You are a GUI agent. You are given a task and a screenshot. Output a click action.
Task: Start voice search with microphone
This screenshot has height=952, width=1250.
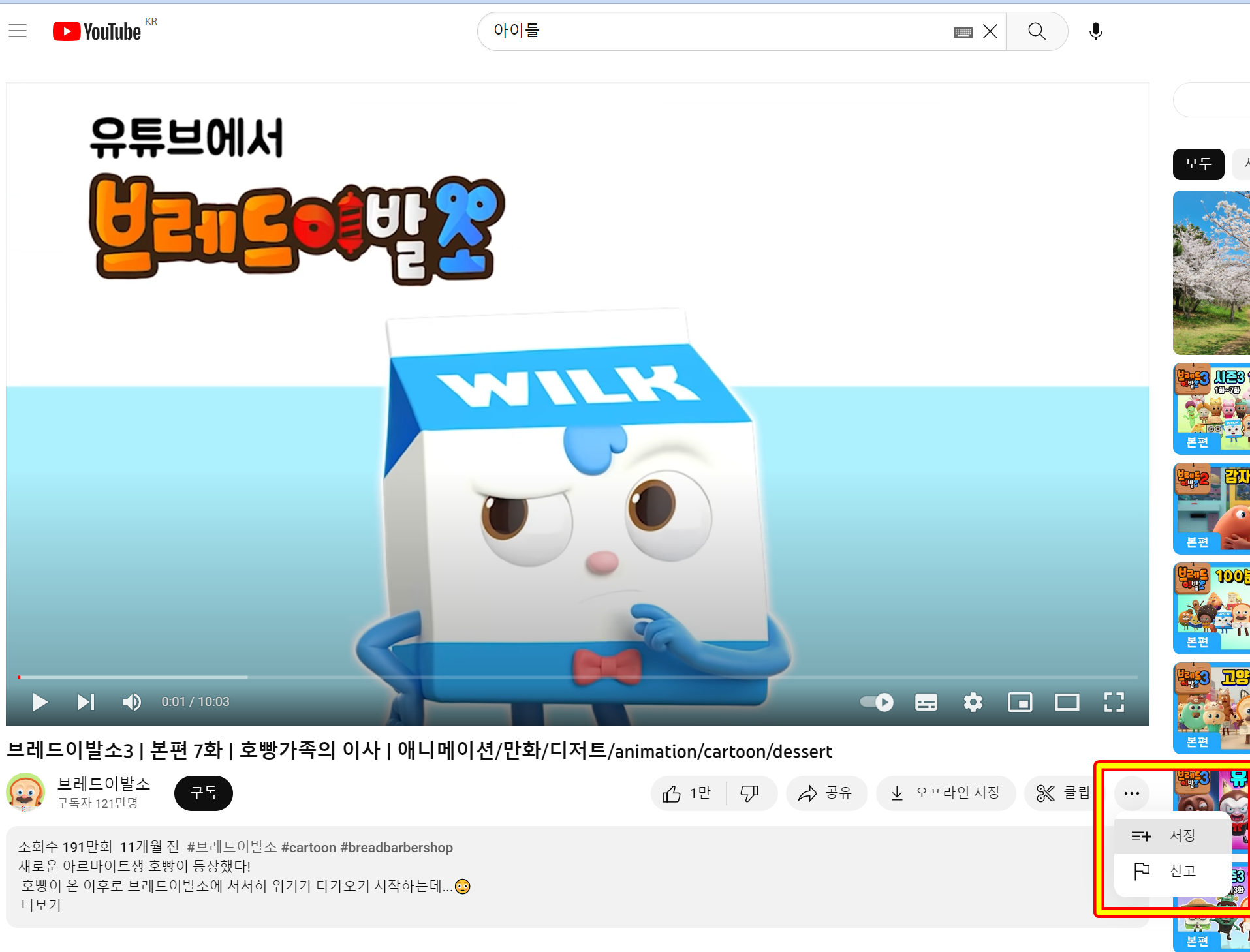(1096, 31)
